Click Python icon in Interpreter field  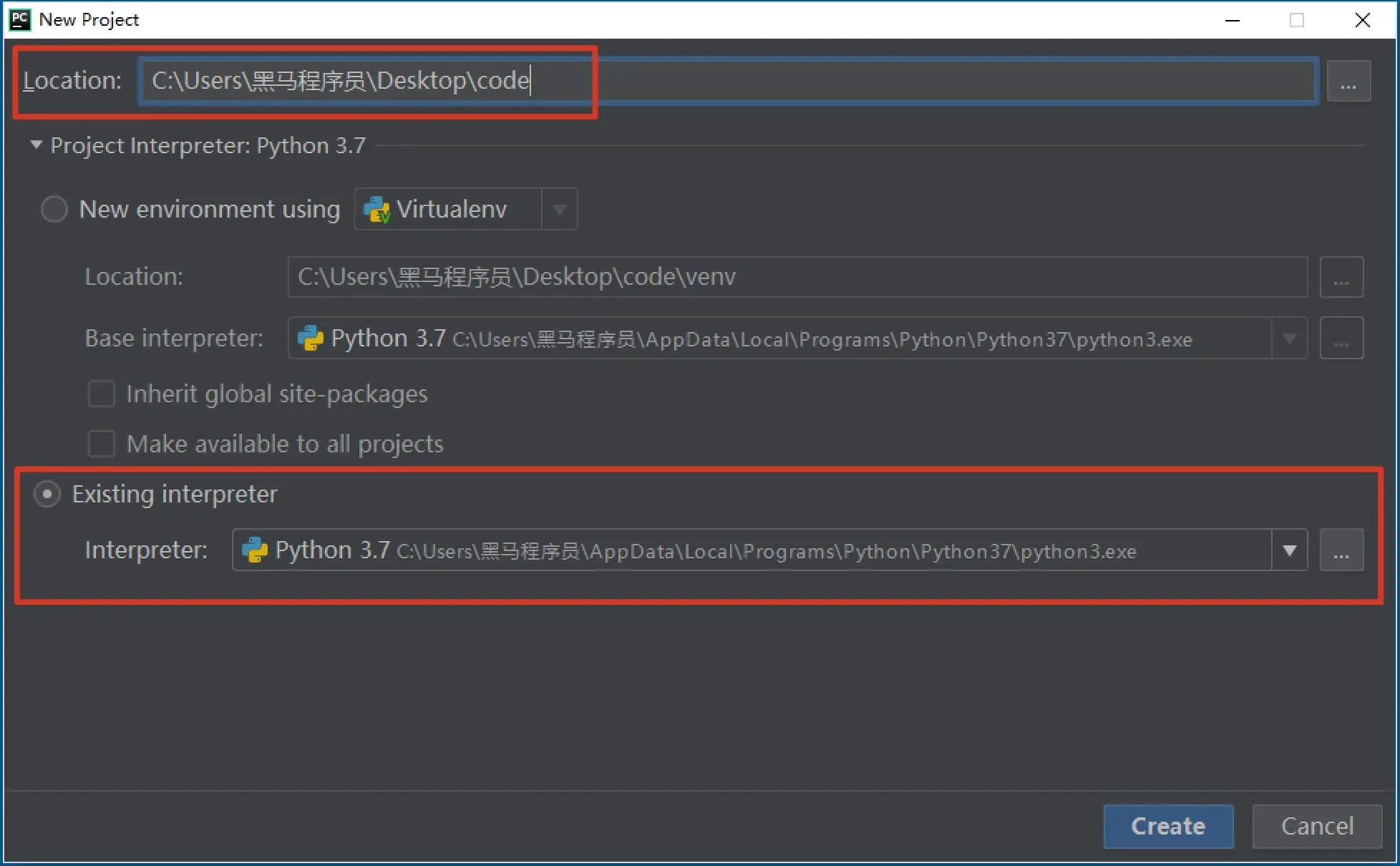point(255,550)
